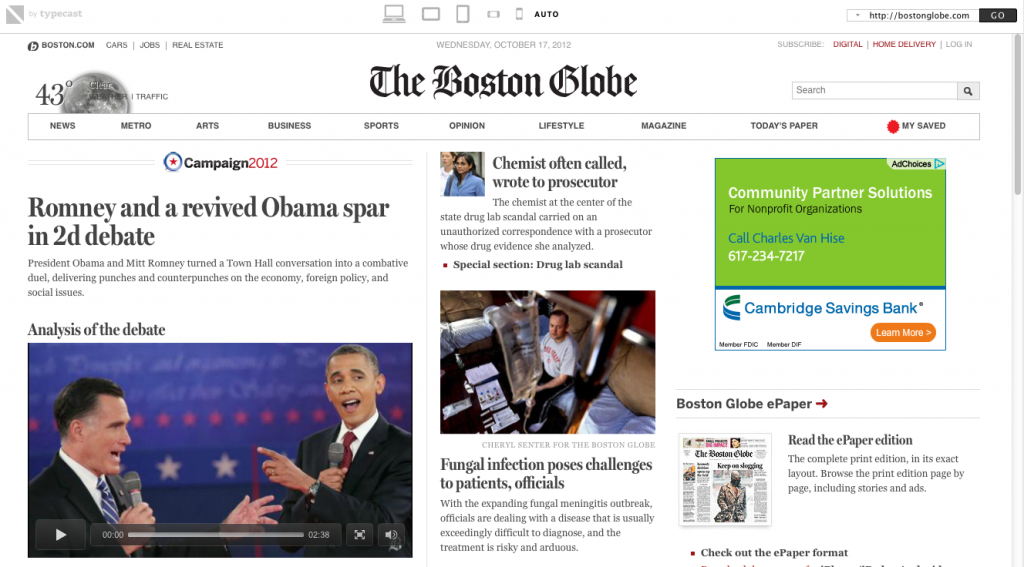Click the HOME DELIVERY subscribe link
The width and height of the screenshot is (1024, 567).
(904, 44)
